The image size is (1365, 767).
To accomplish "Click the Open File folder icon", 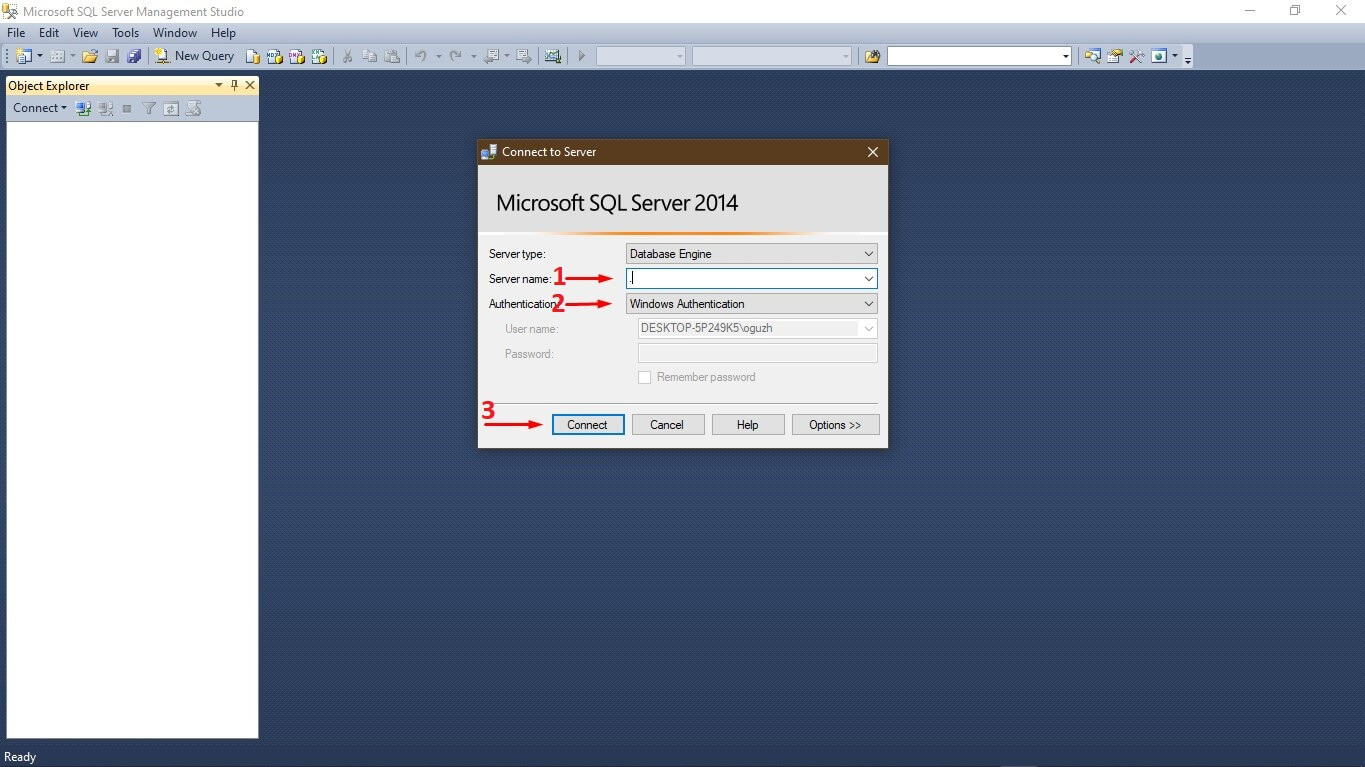I will coord(90,56).
